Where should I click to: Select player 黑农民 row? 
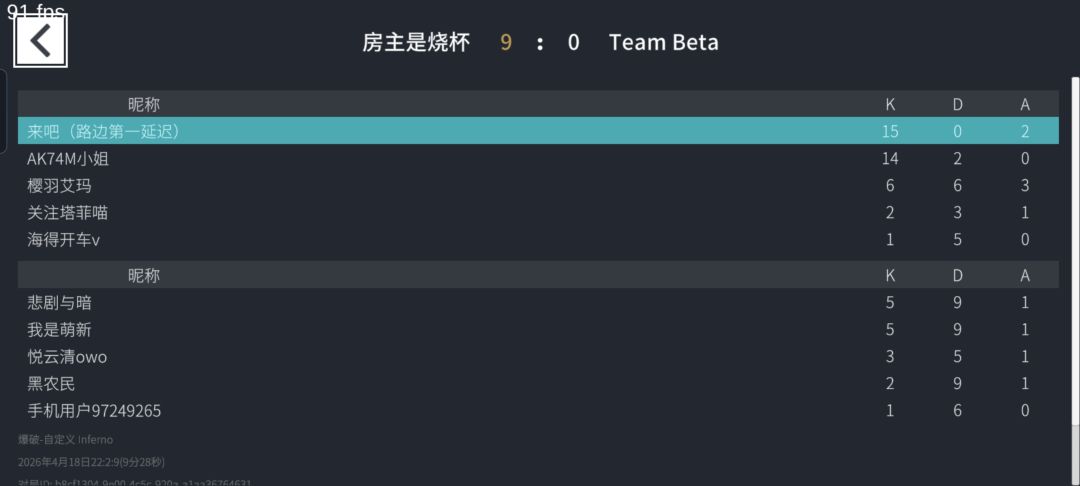[x=51, y=383]
